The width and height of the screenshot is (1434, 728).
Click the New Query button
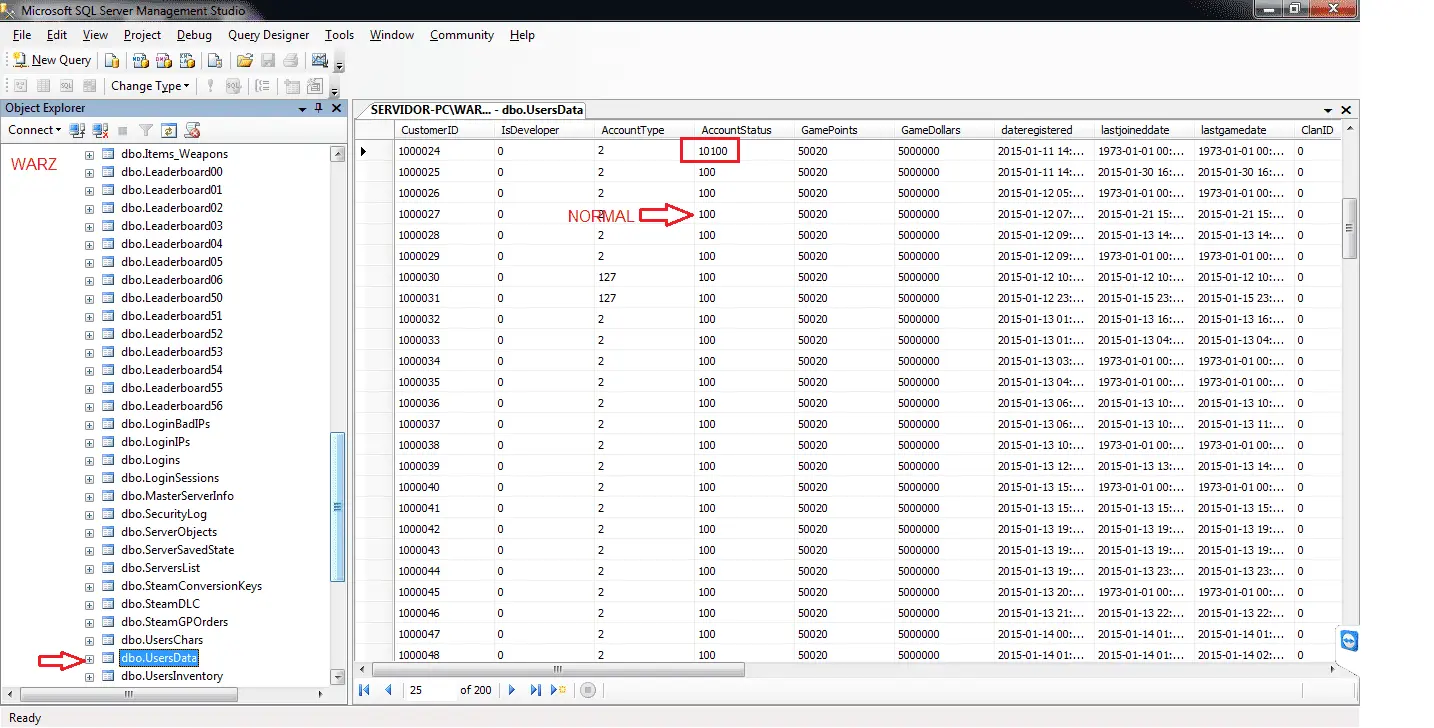(51, 60)
